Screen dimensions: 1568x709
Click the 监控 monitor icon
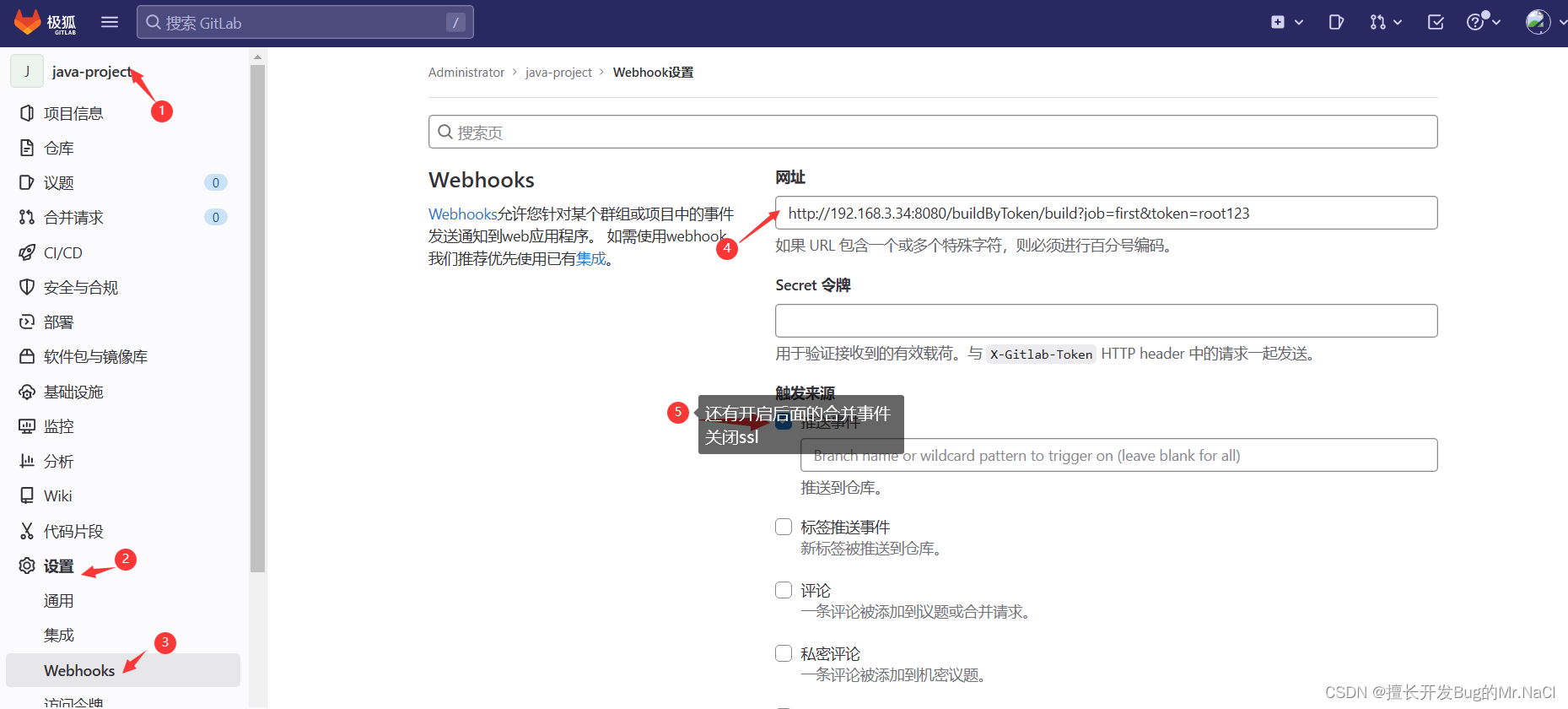(x=27, y=426)
